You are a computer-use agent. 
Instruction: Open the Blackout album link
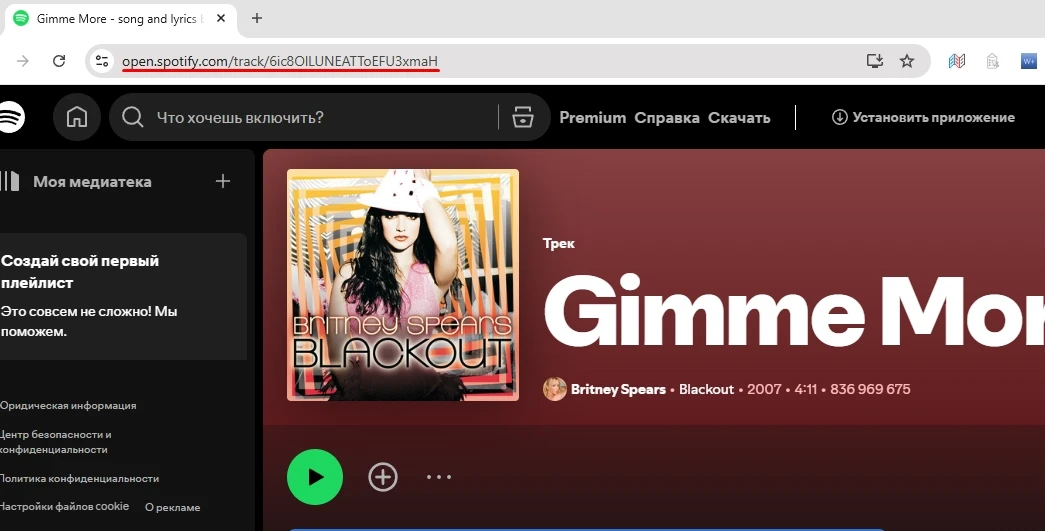point(706,389)
